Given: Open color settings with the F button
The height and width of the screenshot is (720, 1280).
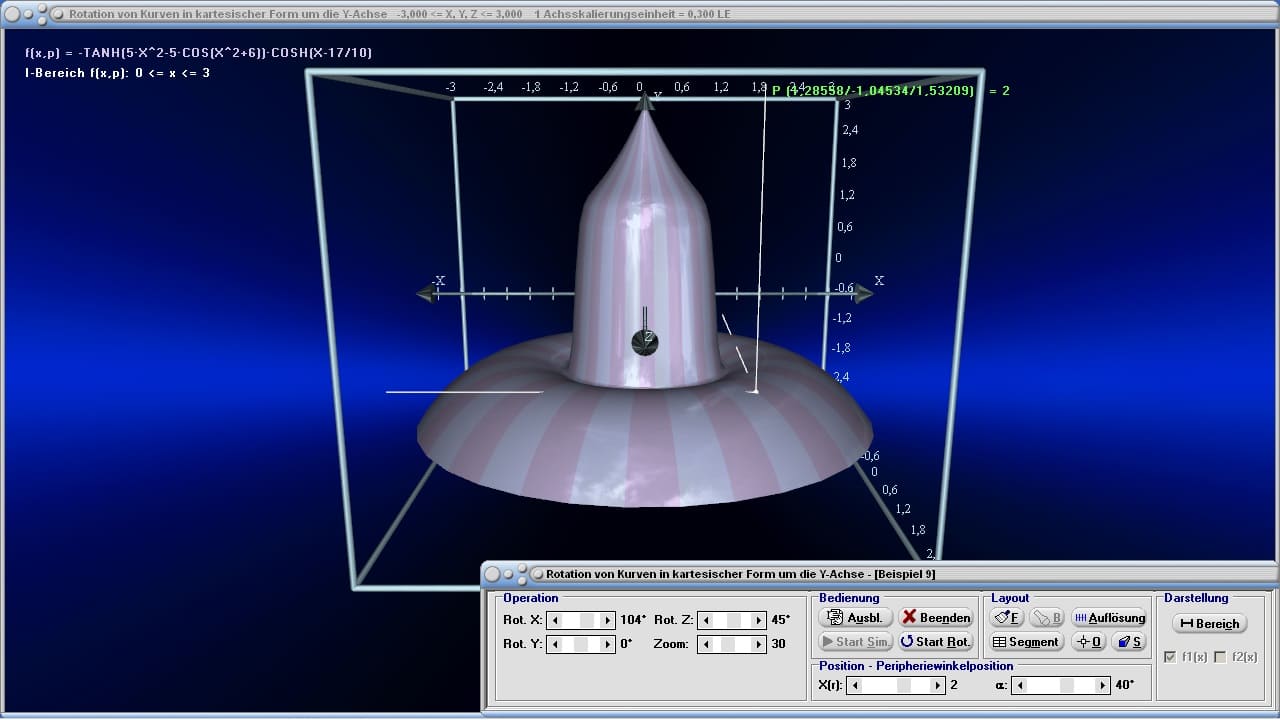Looking at the screenshot, I should pos(1008,618).
